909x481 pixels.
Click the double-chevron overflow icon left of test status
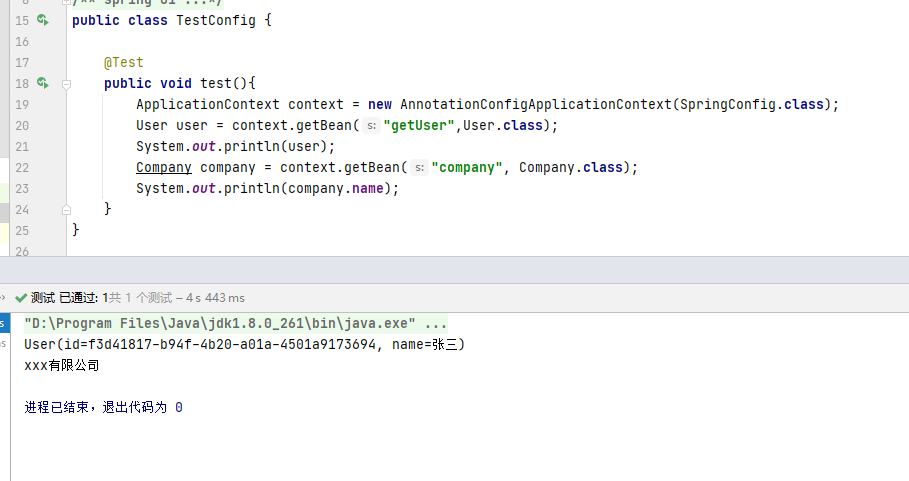4,297
